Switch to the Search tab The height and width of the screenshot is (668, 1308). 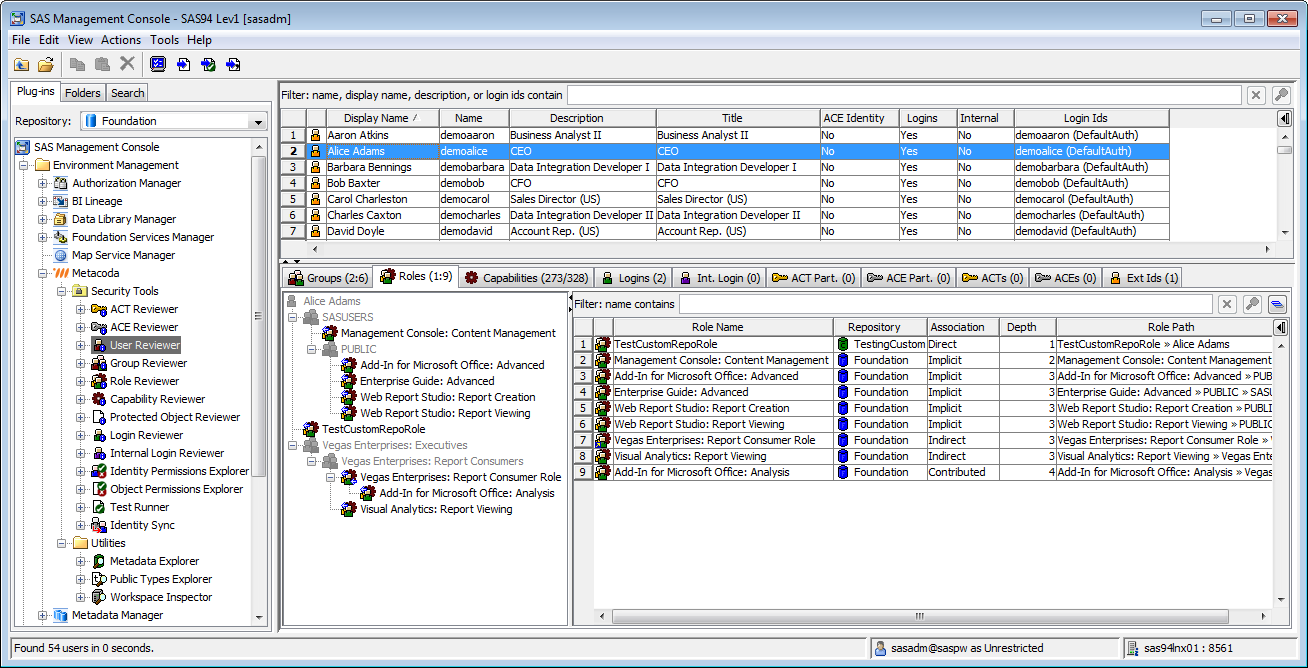click(127, 93)
